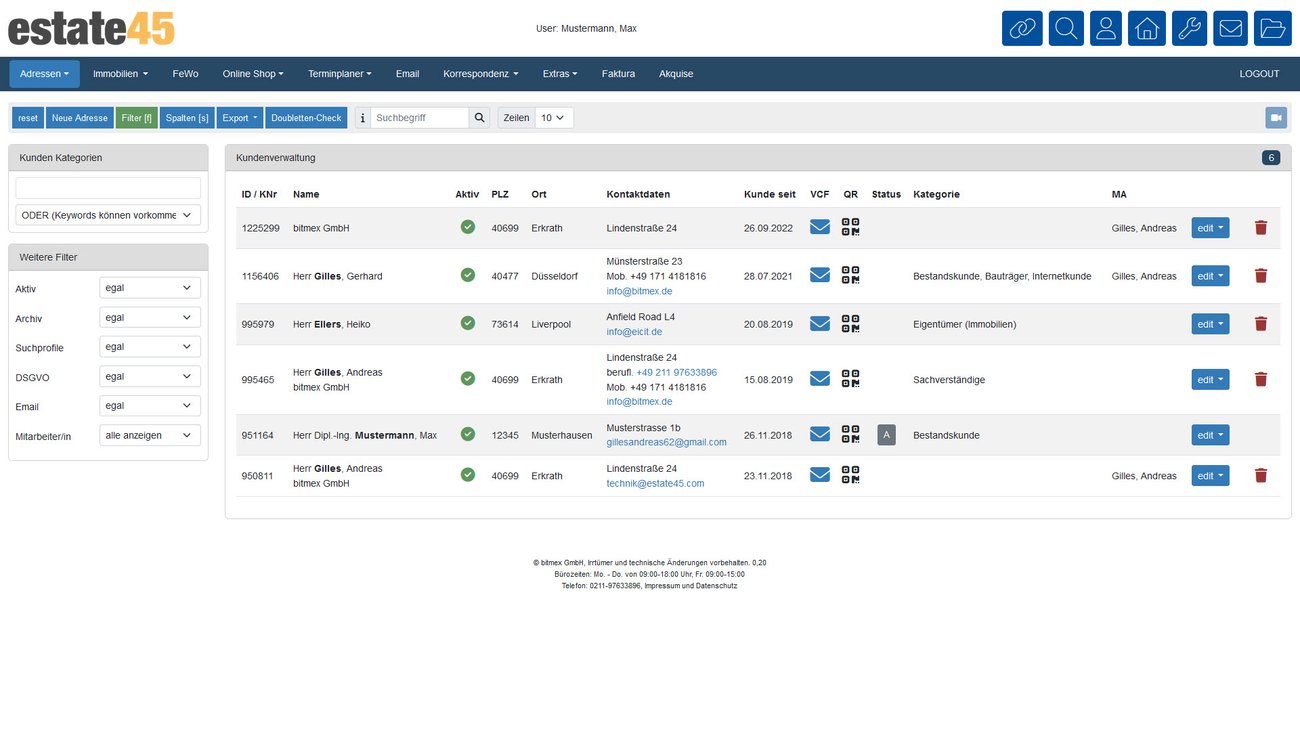This screenshot has width=1300, height=731.
Task: Open edit dropdown for Ellers, Heiko
Action: (x=1210, y=324)
